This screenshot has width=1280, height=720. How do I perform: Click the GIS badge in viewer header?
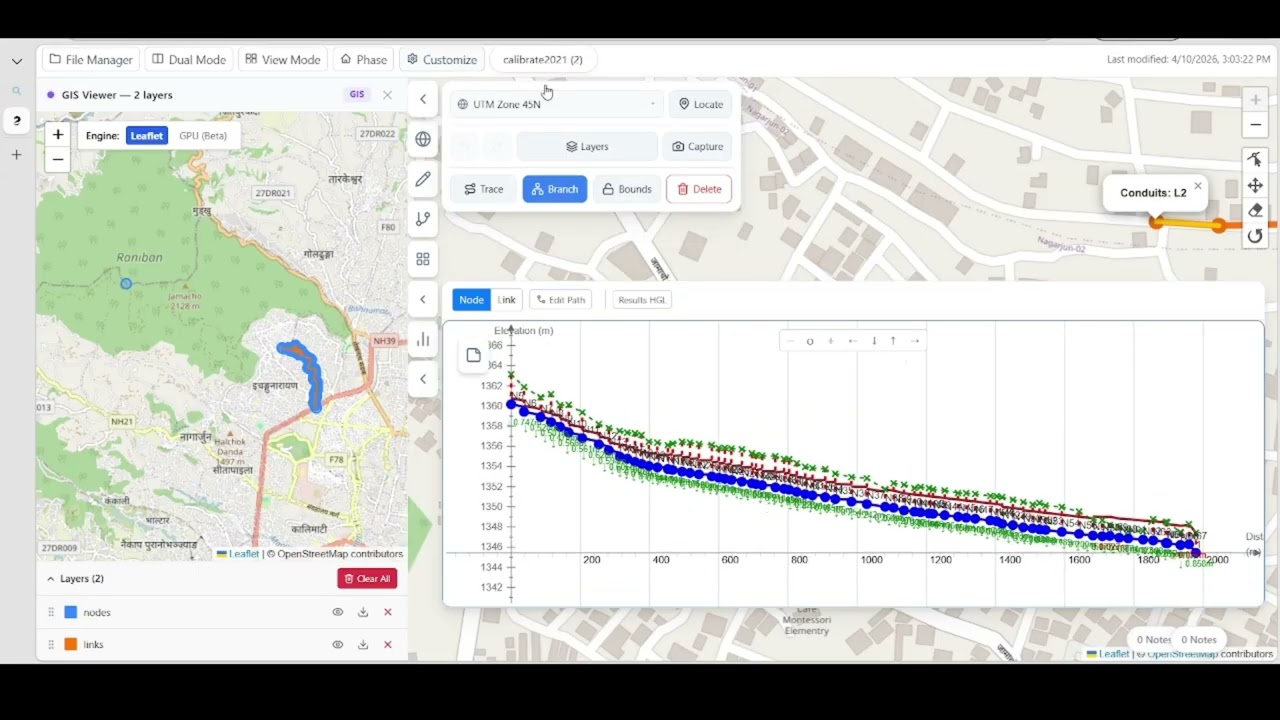(x=357, y=95)
